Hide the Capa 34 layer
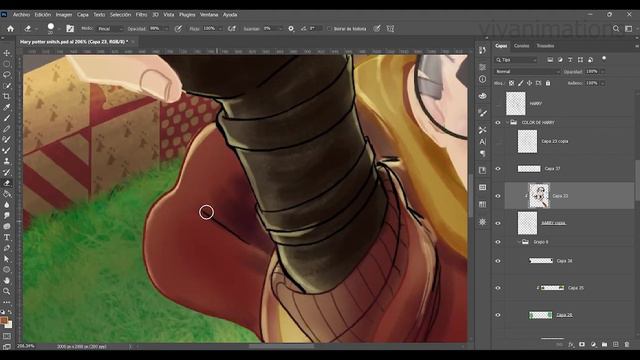 (498, 261)
